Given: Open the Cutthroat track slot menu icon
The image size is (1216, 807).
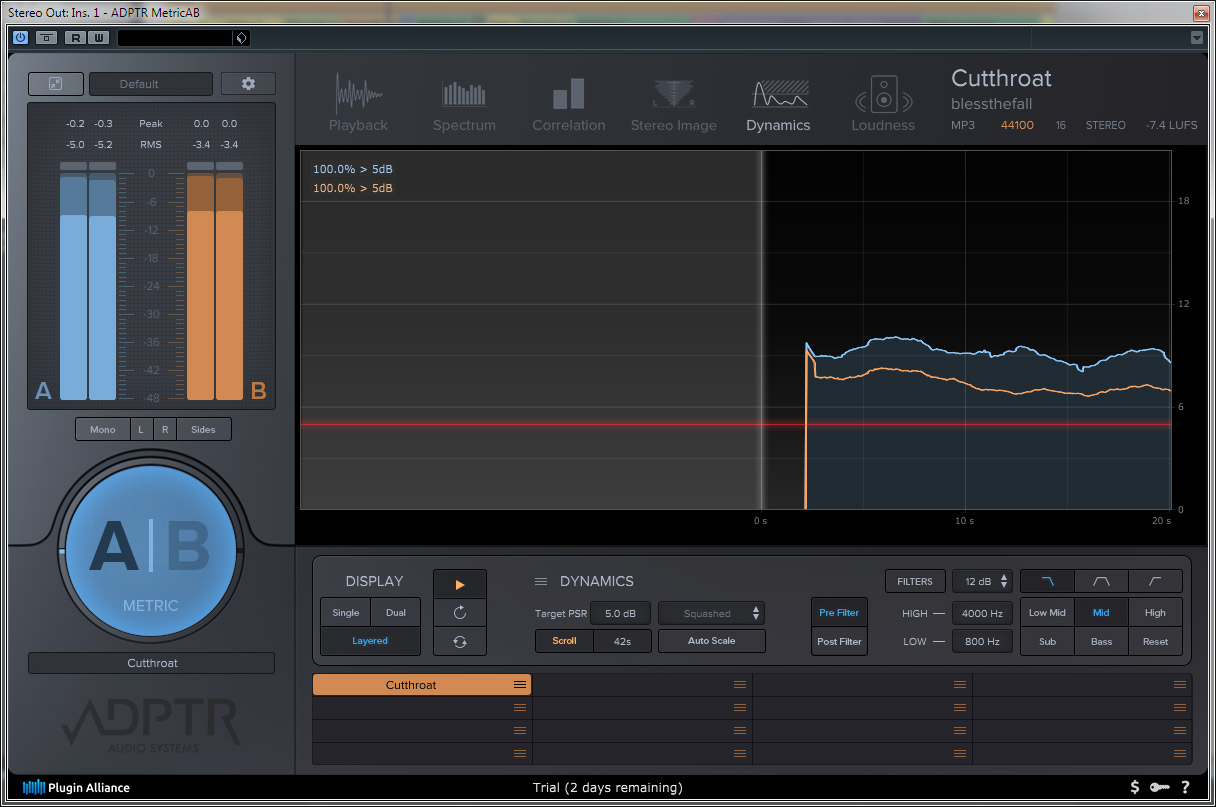Looking at the screenshot, I should pos(520,685).
